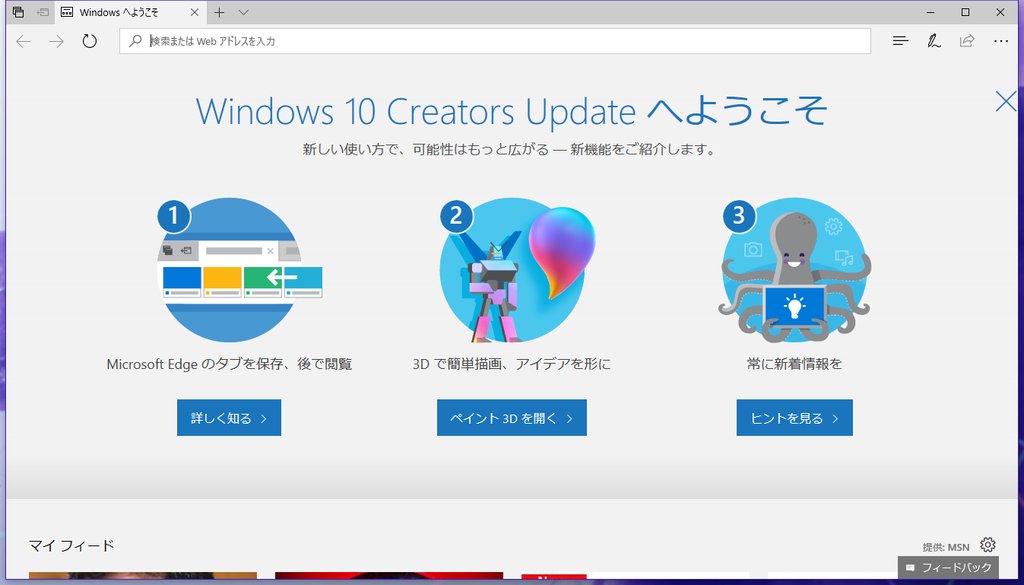Screen dimensions: 1024x585
Task: Show tab previews chevron
Action: tap(244, 12)
